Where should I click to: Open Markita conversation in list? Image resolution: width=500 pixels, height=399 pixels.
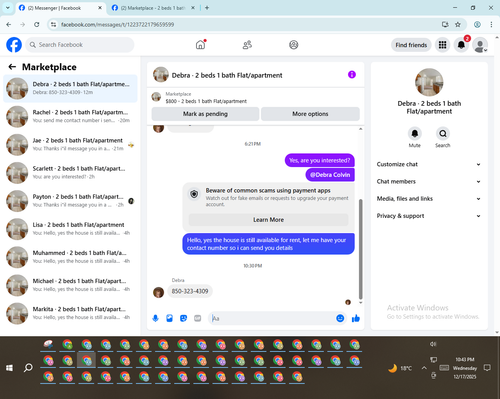(x=70, y=313)
